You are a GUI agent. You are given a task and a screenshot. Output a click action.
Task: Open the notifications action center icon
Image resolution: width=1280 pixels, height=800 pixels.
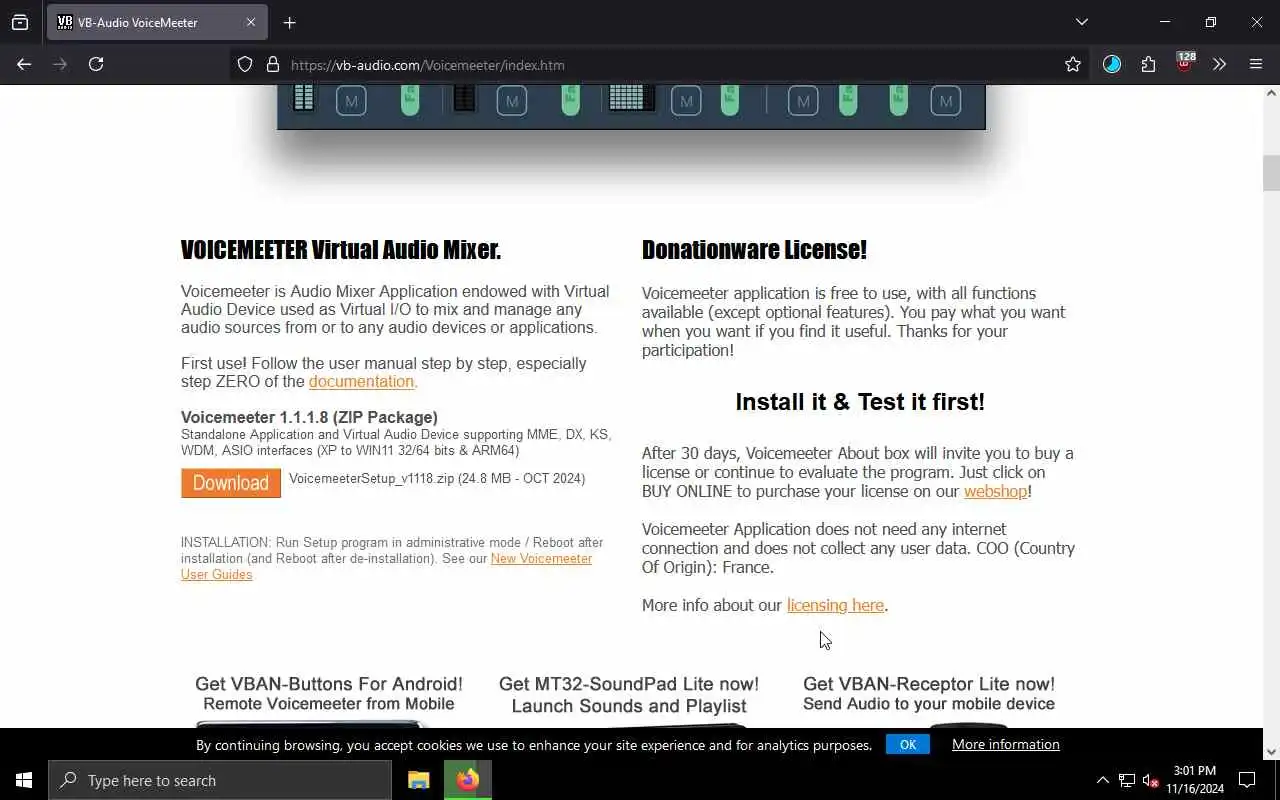[1247, 780]
